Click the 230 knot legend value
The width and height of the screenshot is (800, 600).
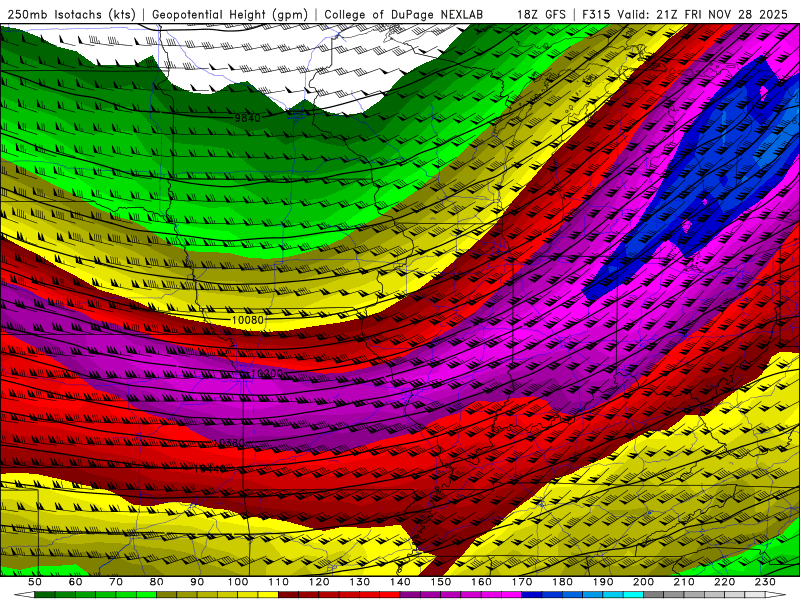coord(765,582)
